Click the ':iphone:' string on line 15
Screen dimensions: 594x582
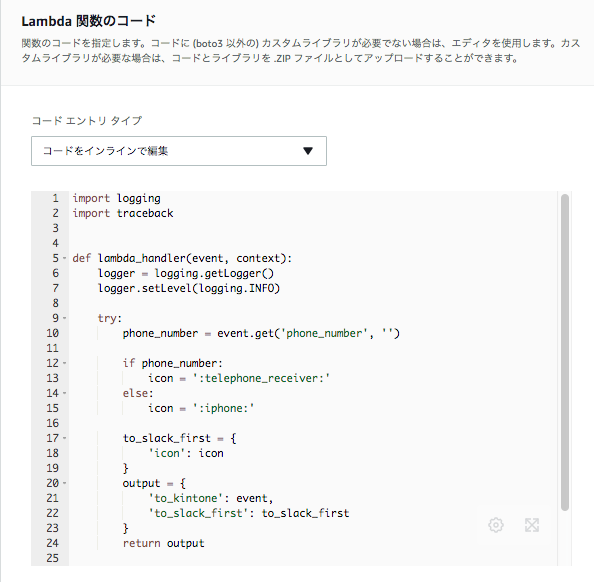point(223,408)
